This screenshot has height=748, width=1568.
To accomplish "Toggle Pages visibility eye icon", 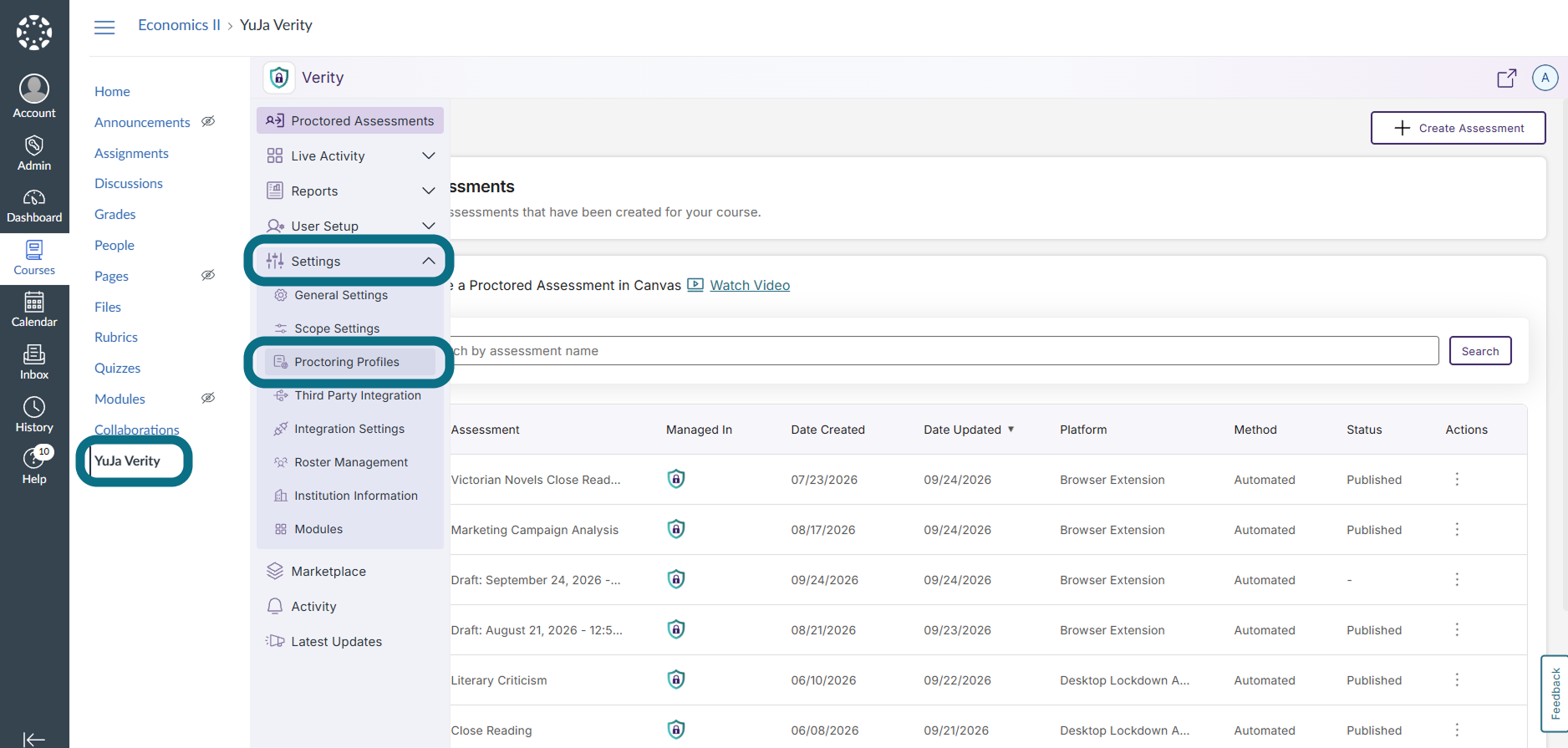I will pyautogui.click(x=208, y=275).
